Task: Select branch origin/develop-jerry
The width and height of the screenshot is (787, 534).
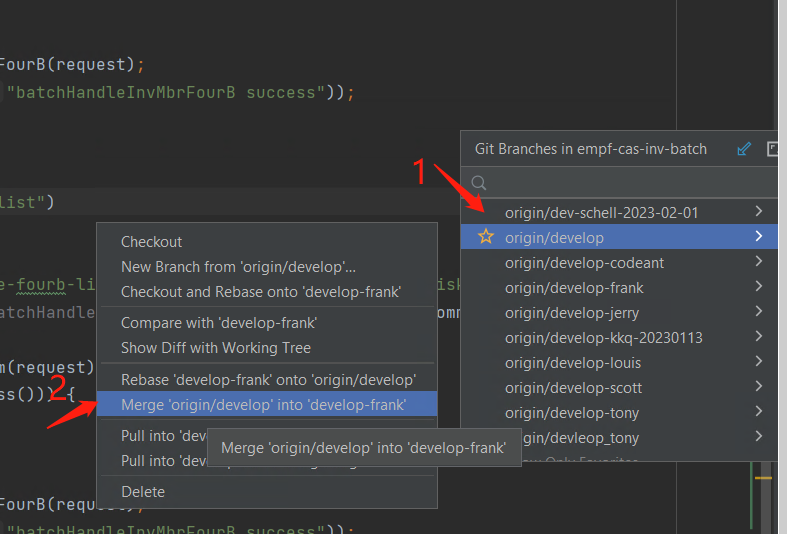Action: 619,312
